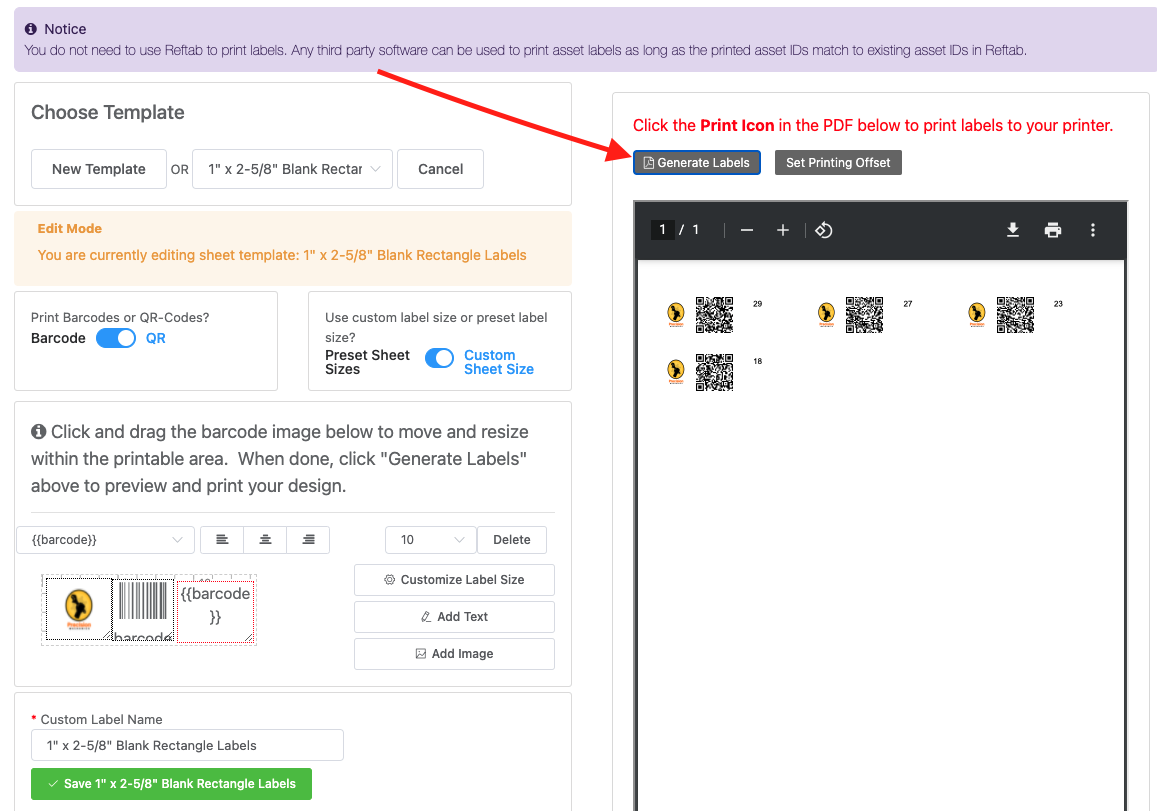The image size is (1157, 811).
Task: Open the font size dropdown showing 10
Action: pos(430,539)
